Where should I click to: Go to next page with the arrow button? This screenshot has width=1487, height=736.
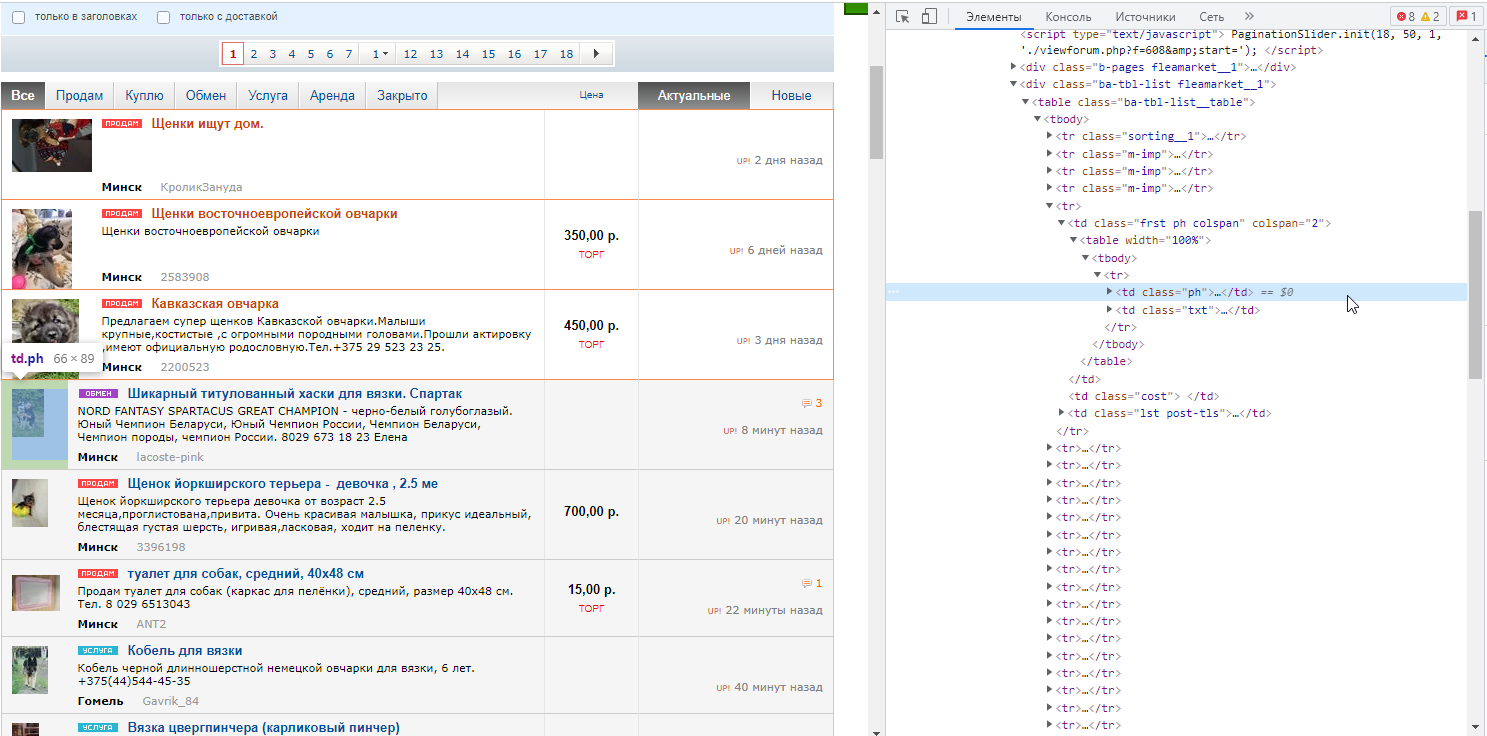(x=597, y=54)
